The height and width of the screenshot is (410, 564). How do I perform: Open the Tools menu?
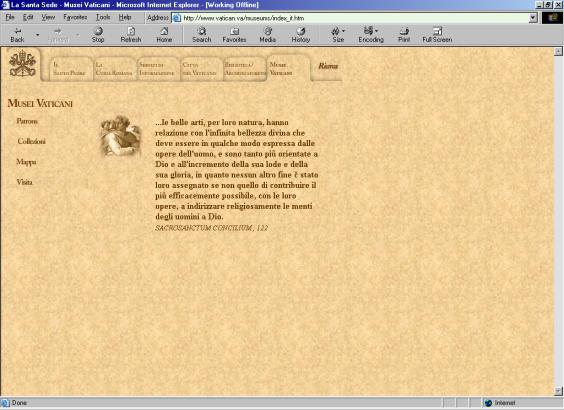point(103,17)
